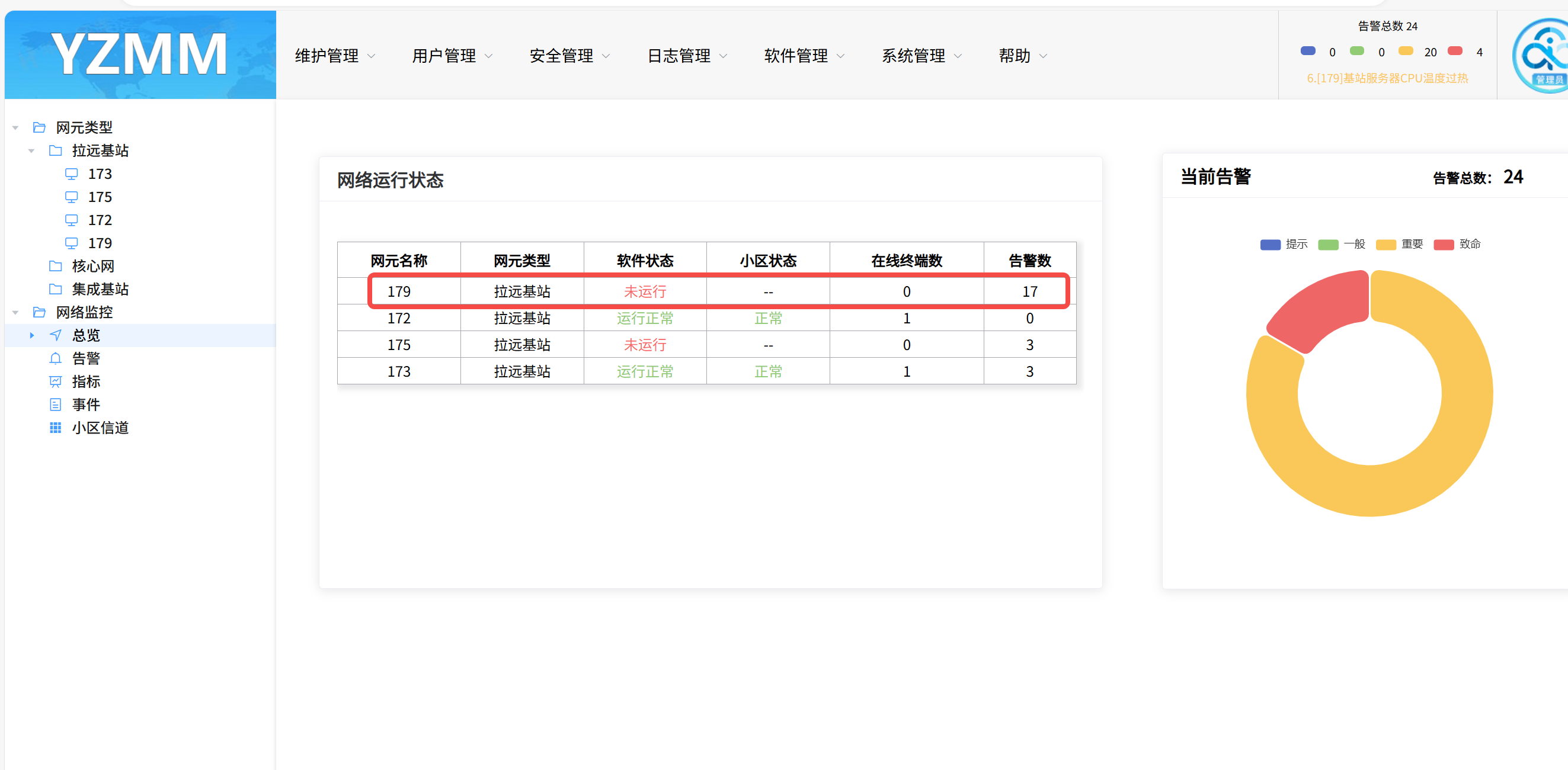Click the 告警数 column header
The image size is (1568, 770).
click(x=1029, y=261)
